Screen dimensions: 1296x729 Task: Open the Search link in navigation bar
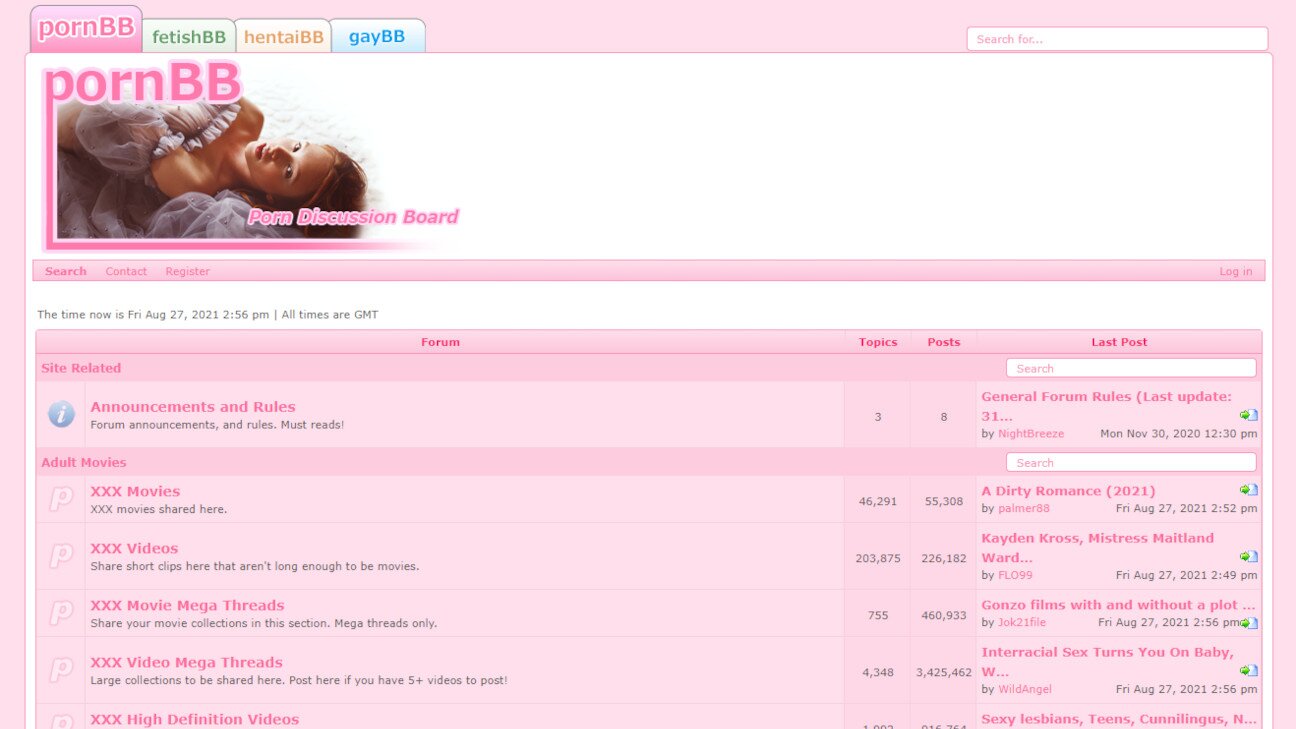[66, 271]
